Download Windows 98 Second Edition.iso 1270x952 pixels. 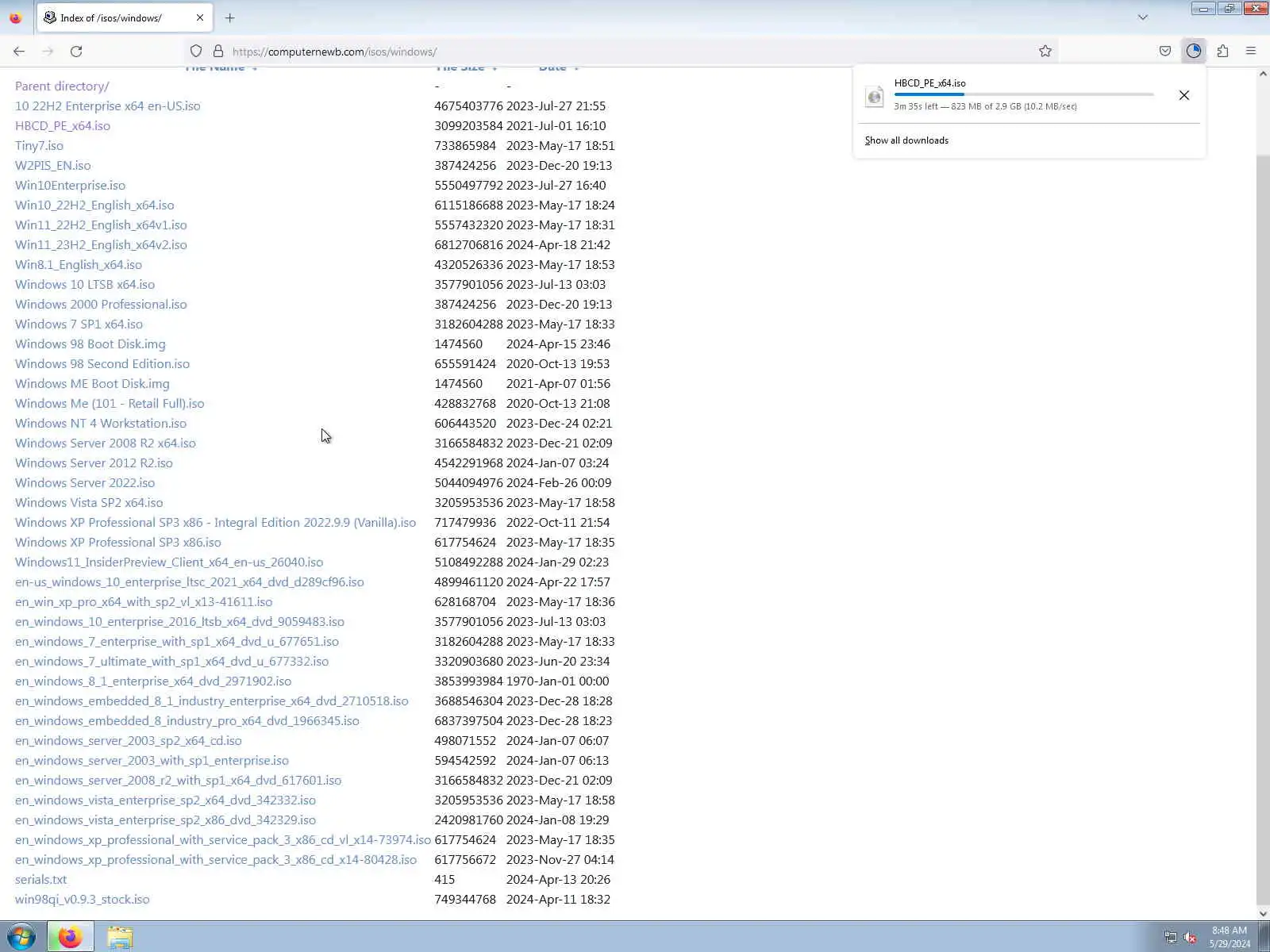point(102,363)
